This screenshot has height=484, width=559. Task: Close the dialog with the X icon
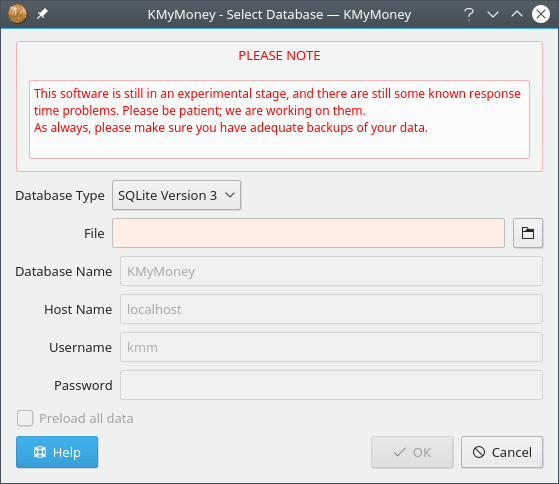[541, 14]
